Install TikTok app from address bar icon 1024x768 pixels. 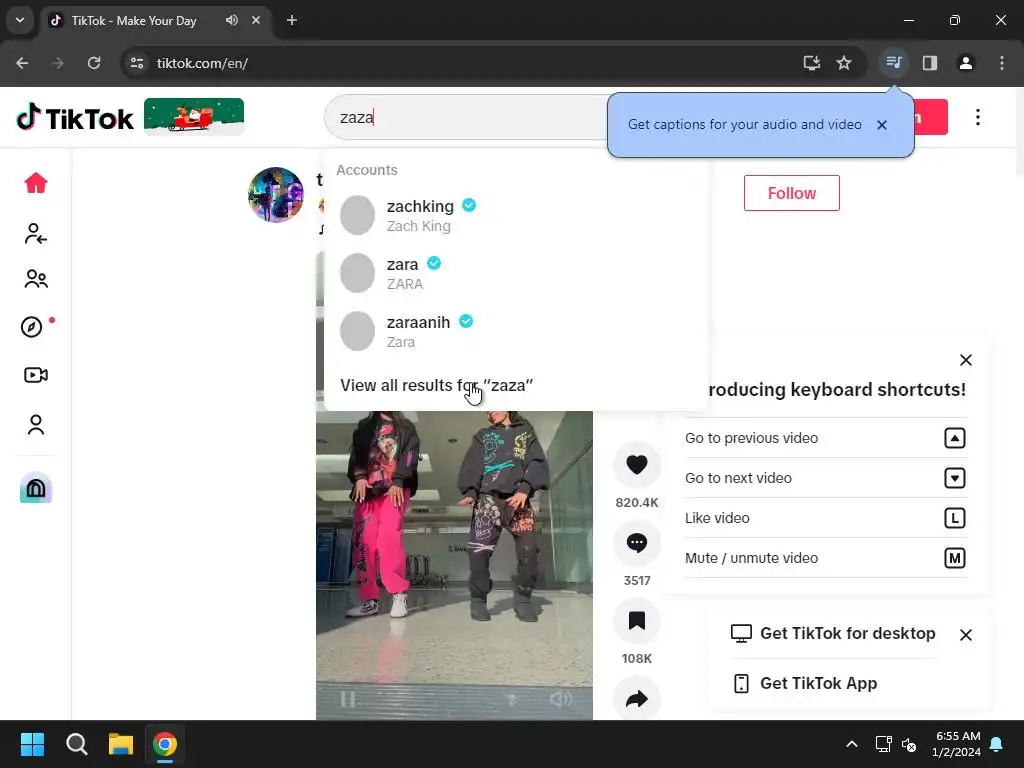pos(812,63)
